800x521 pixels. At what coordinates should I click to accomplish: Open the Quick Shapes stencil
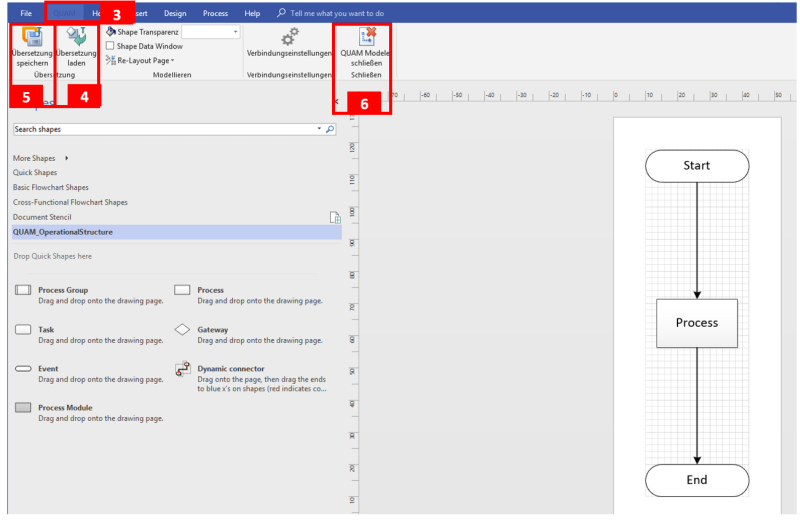(x=35, y=172)
